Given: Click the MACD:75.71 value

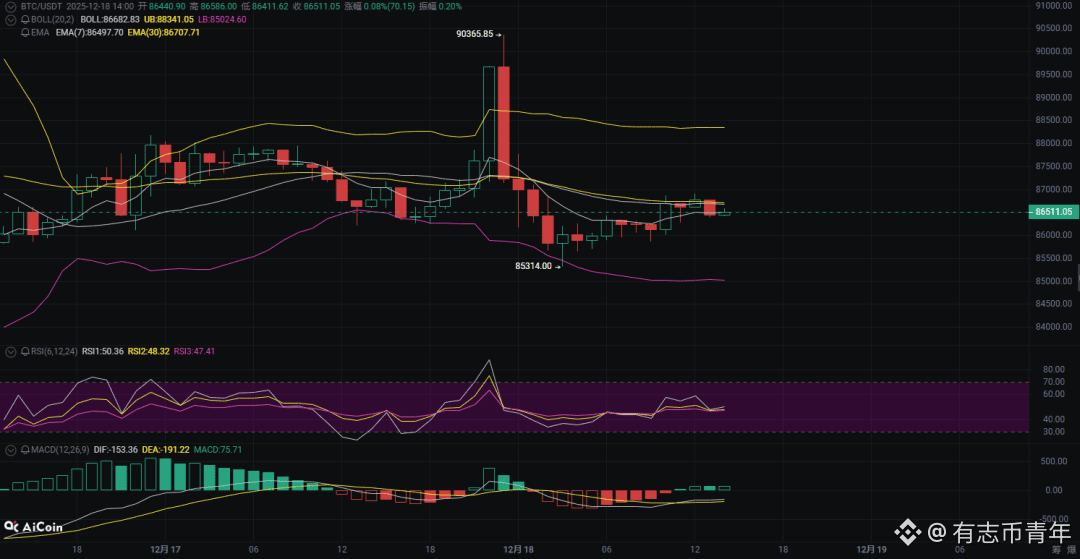Looking at the screenshot, I should [217, 450].
